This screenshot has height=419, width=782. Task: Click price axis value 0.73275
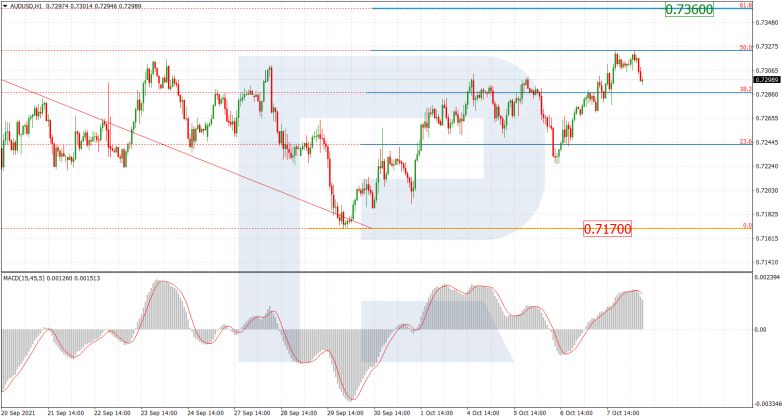pos(767,47)
